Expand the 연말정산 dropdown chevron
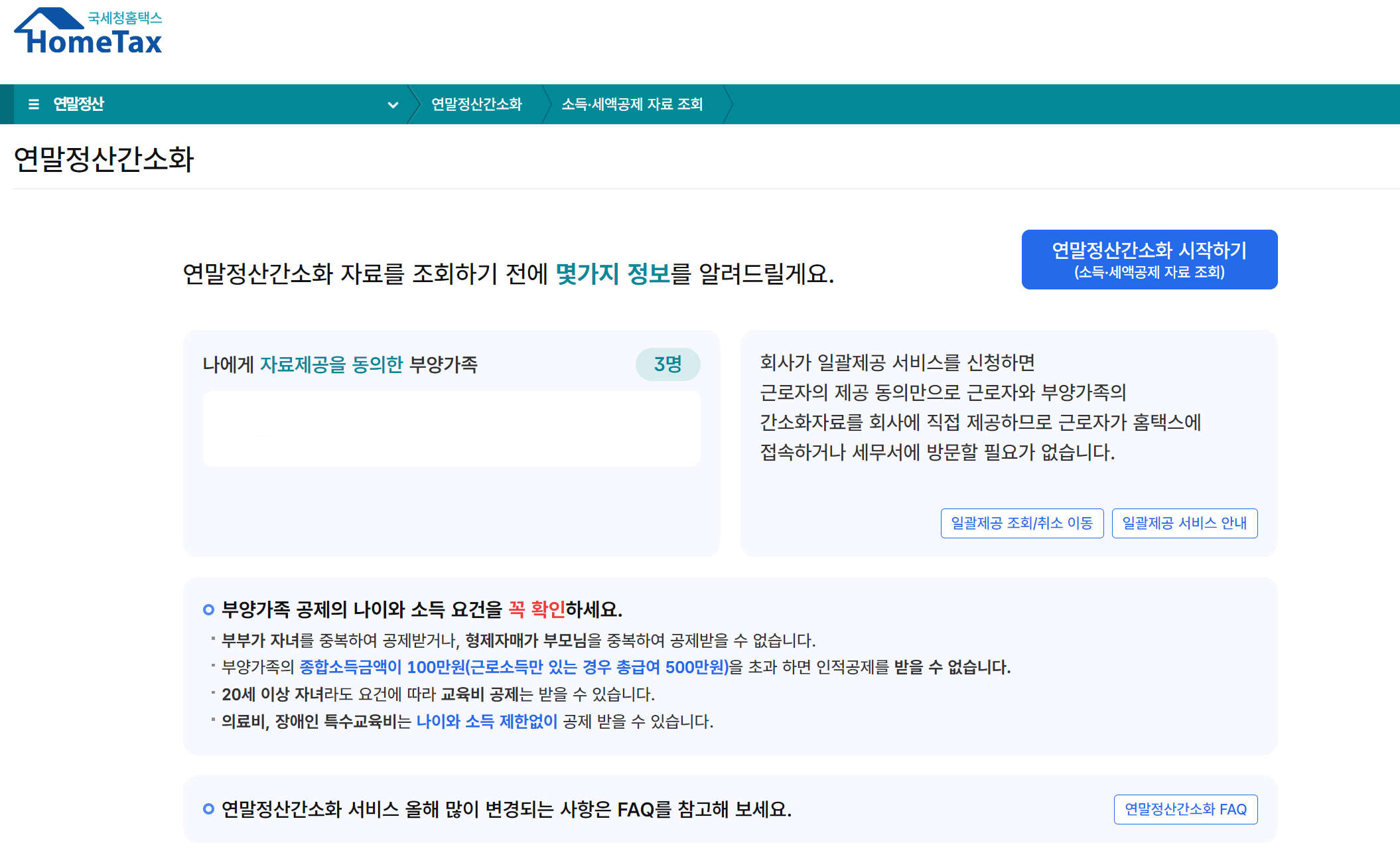The height and width of the screenshot is (849, 1400). (x=393, y=105)
